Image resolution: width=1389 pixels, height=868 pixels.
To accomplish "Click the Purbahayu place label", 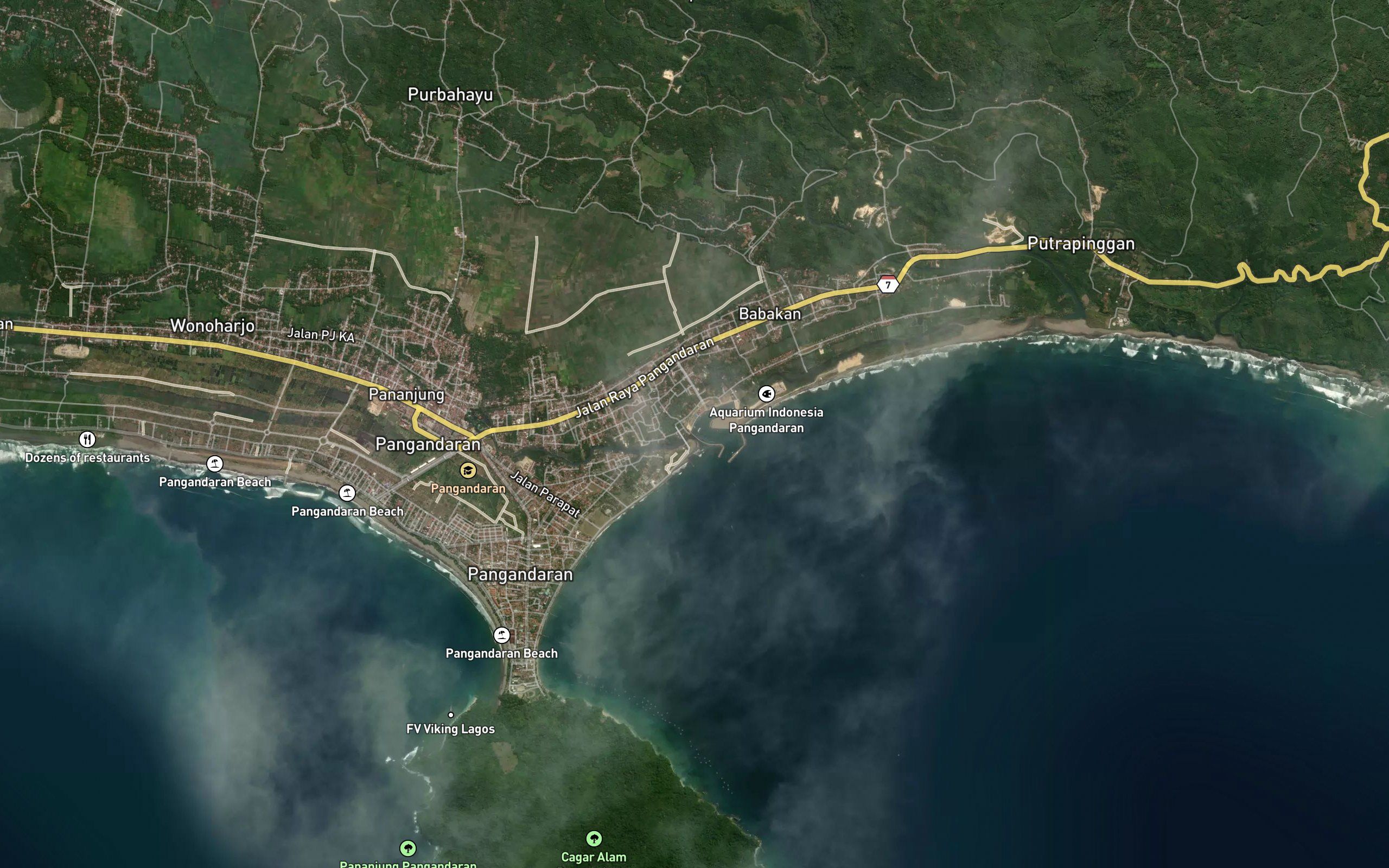I will click(x=450, y=95).
